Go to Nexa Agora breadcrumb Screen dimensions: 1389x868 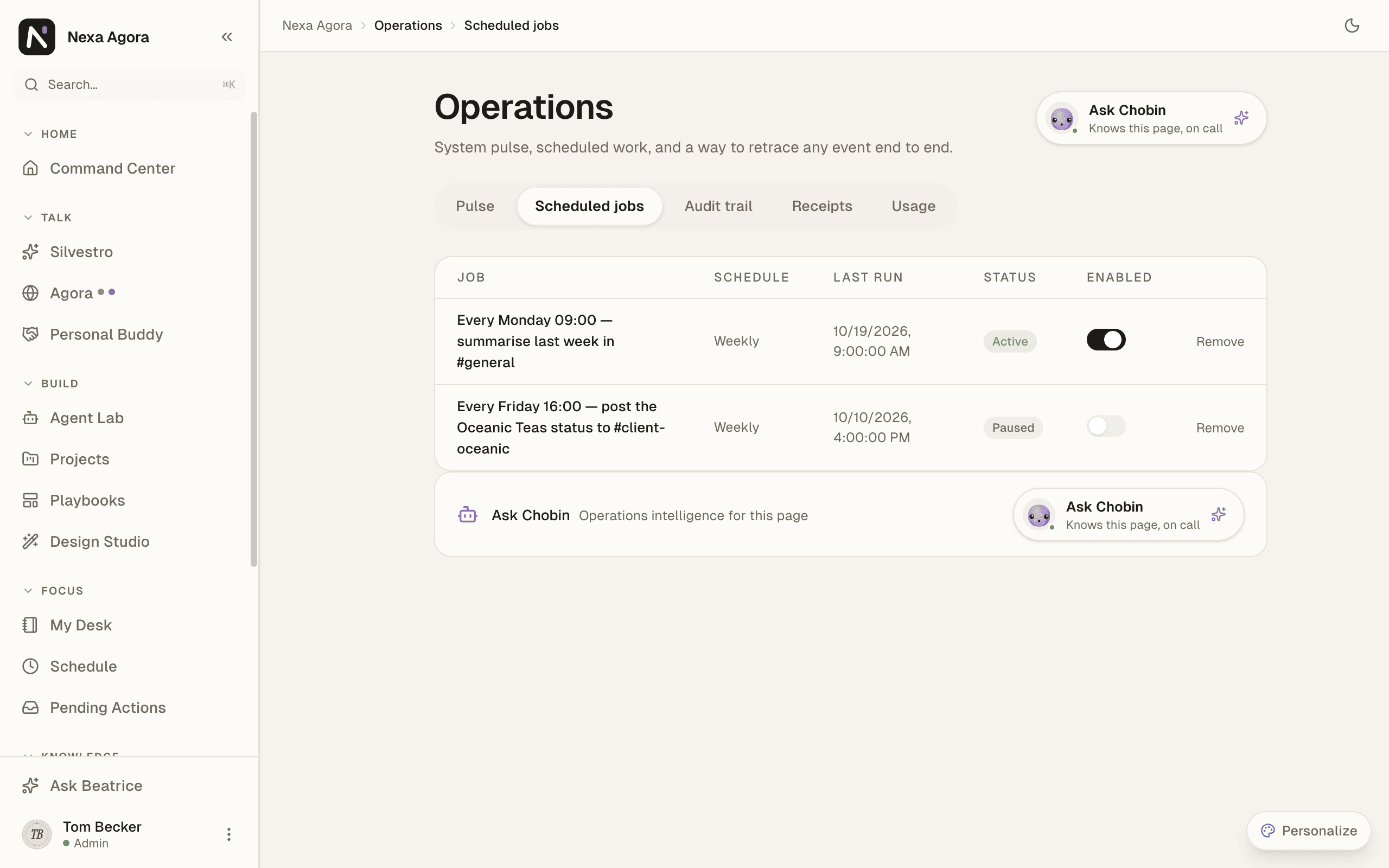(317, 25)
